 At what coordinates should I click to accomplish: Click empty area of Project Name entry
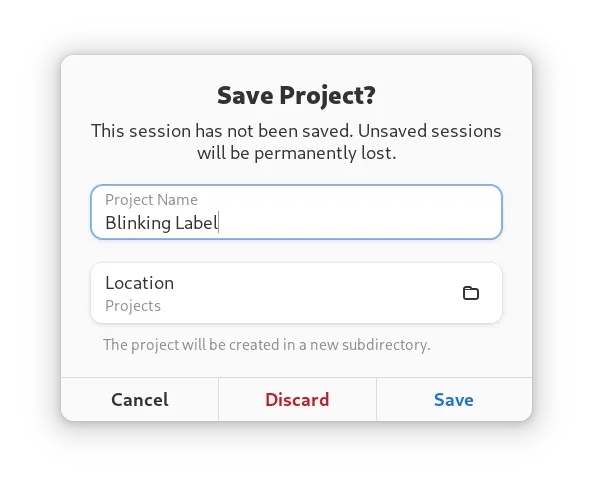[x=359, y=222]
